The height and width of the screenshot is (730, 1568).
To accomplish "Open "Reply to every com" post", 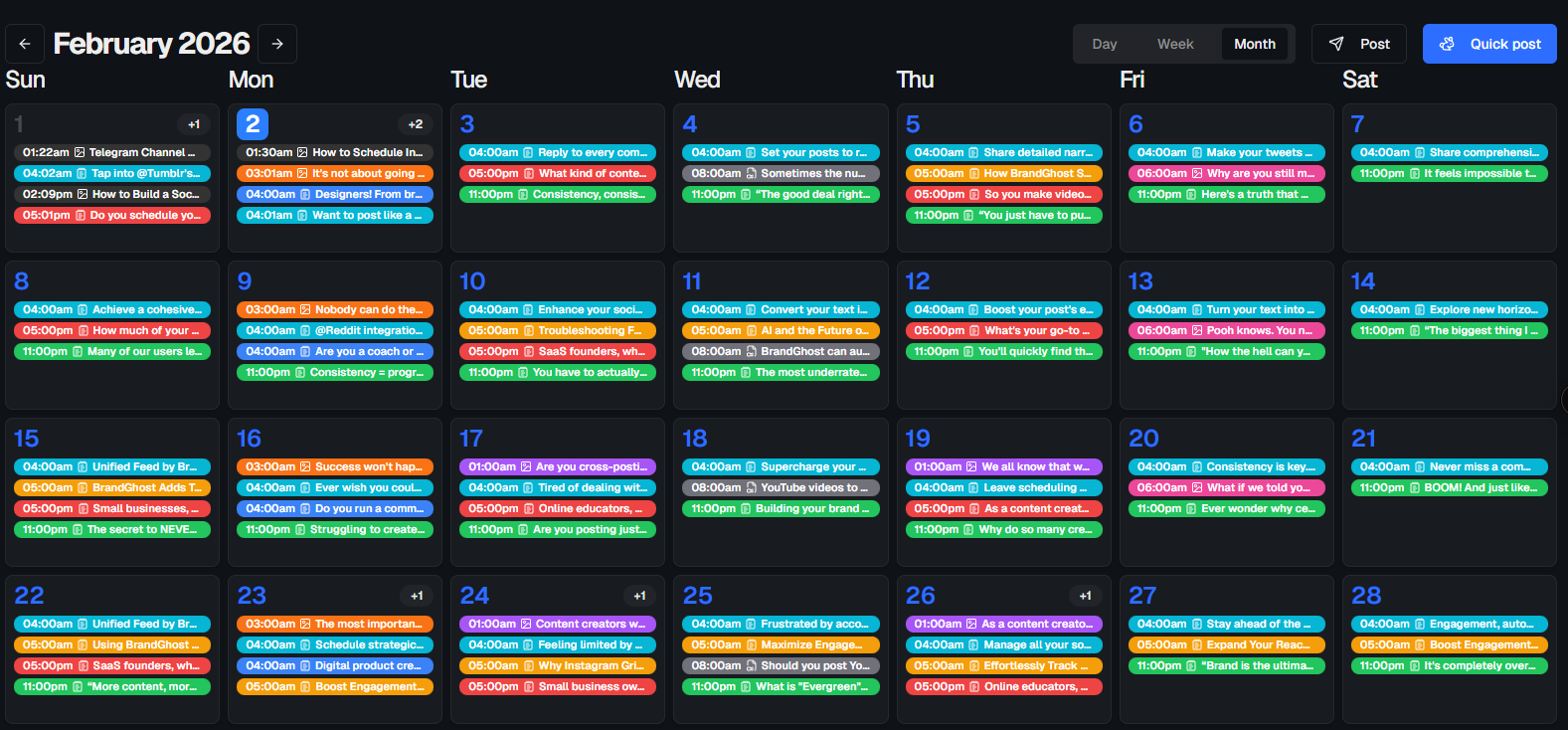I will (558, 152).
